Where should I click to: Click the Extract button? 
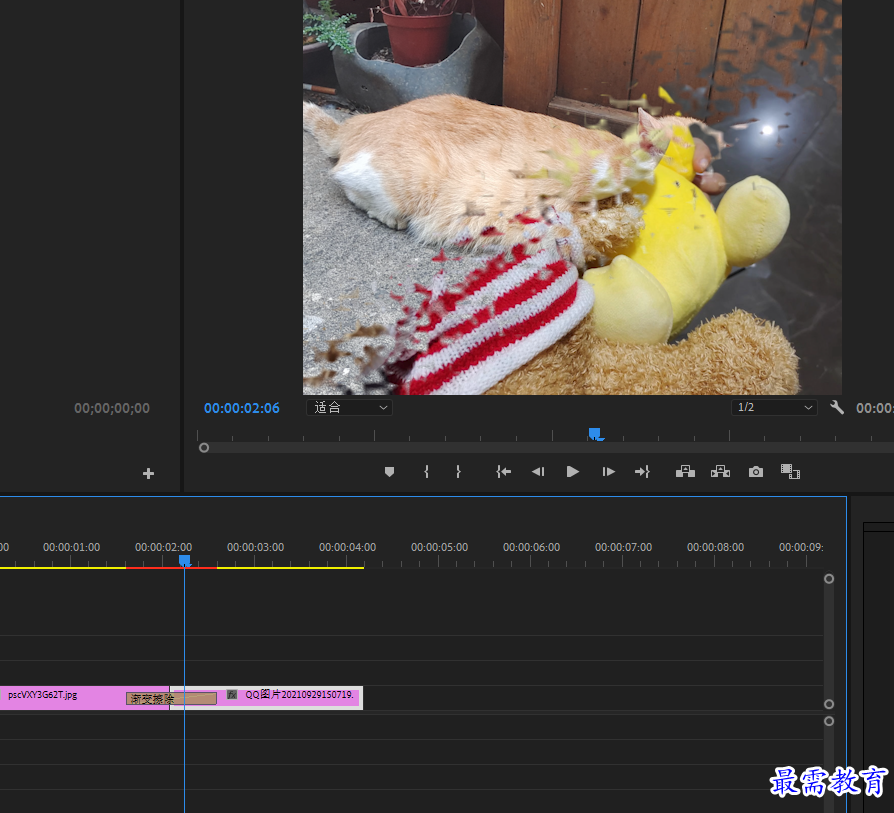coord(721,471)
